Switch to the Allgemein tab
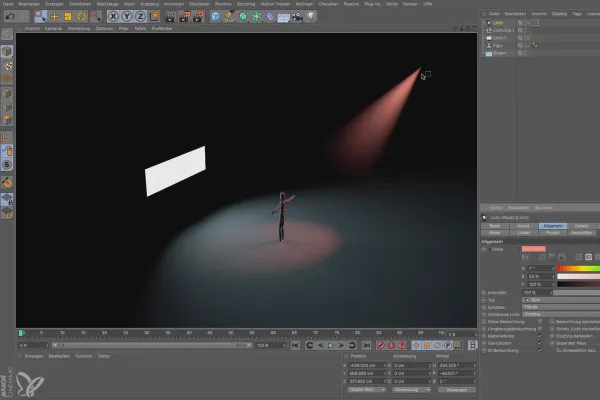 (x=553, y=226)
